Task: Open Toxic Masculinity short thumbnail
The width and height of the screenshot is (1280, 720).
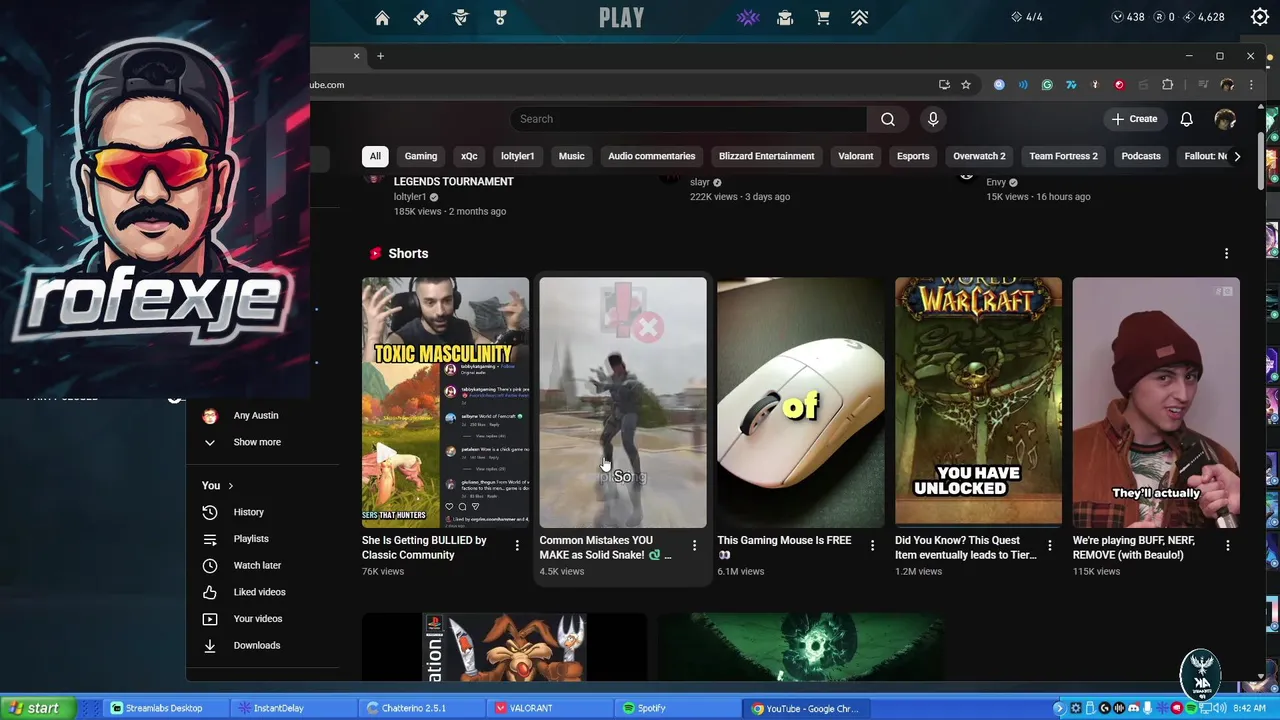Action: (445, 402)
